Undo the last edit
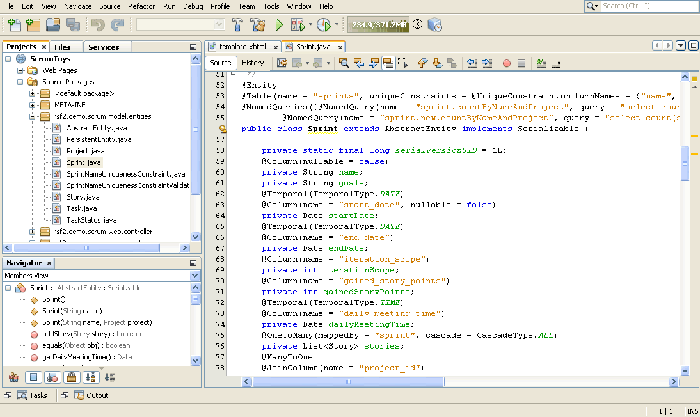Viewport: 700px width, 417px height. point(98,25)
